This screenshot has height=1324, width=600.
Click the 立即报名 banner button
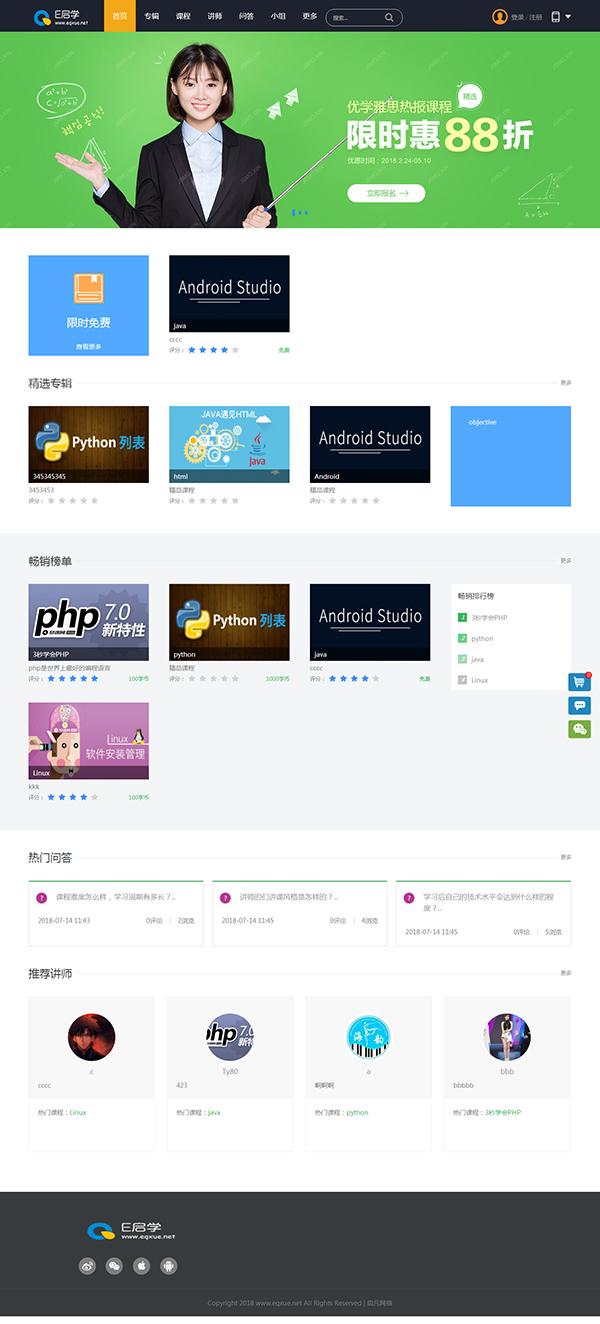pyautogui.click(x=386, y=193)
